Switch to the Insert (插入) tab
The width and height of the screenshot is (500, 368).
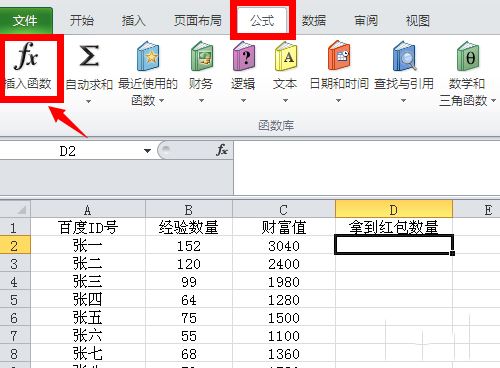(x=134, y=21)
